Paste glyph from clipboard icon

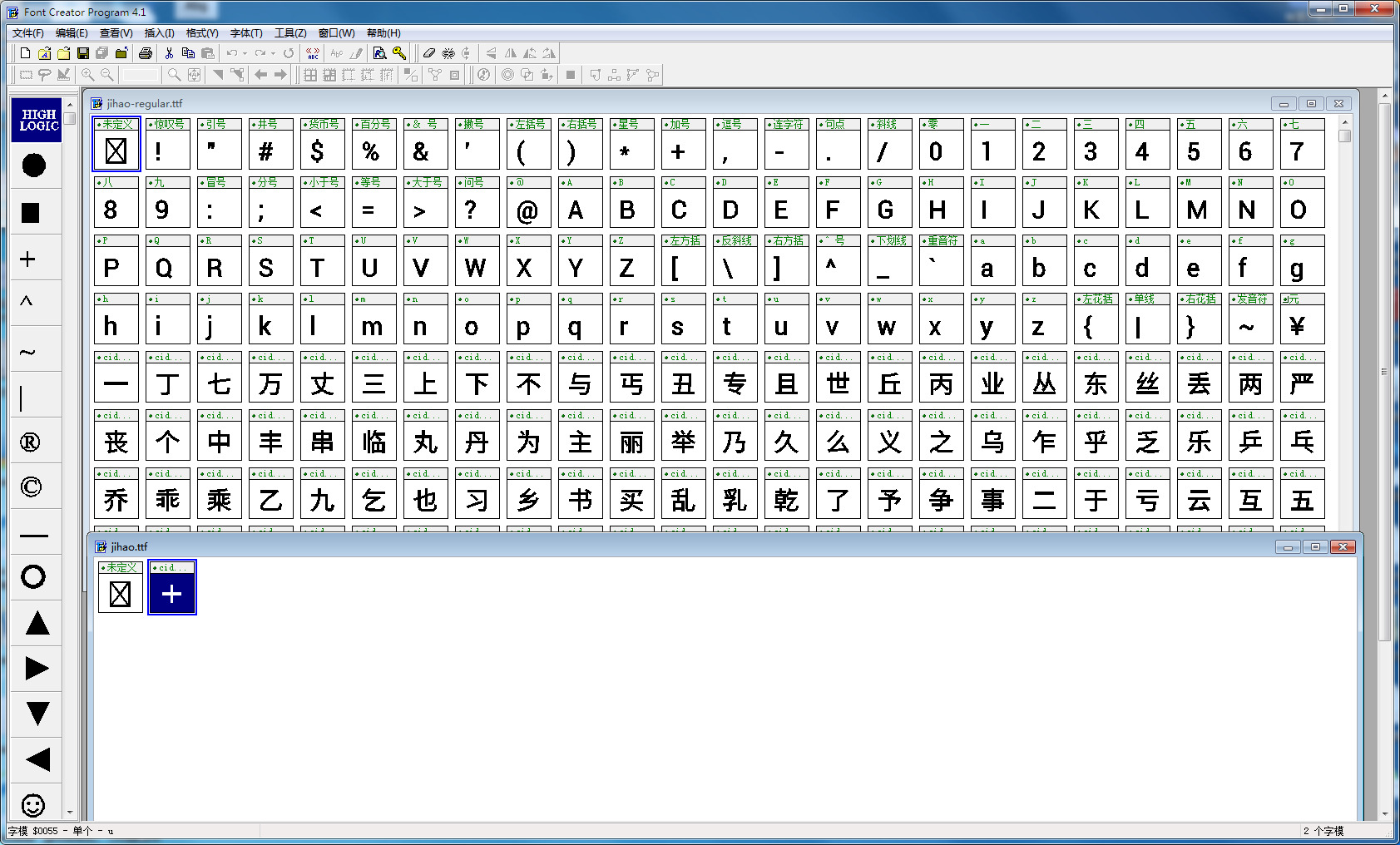pyautogui.click(x=208, y=53)
